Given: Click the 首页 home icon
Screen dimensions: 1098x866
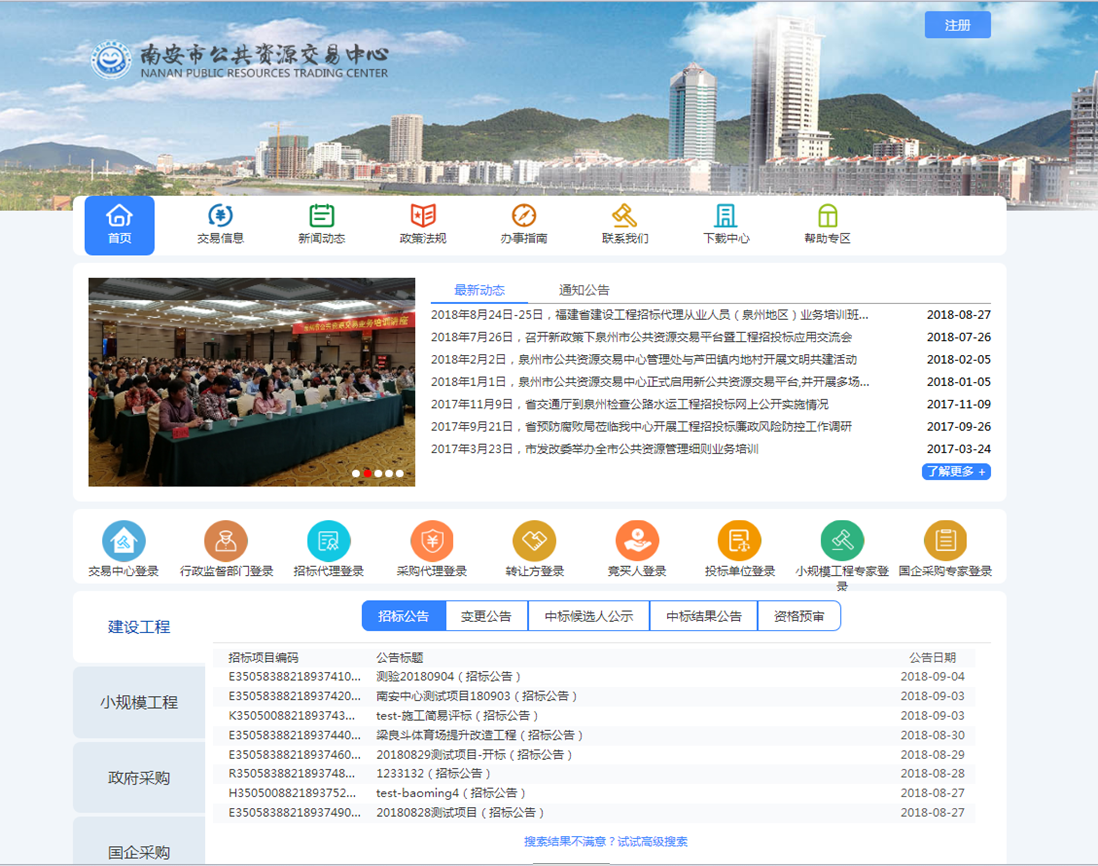Looking at the screenshot, I should point(119,216).
